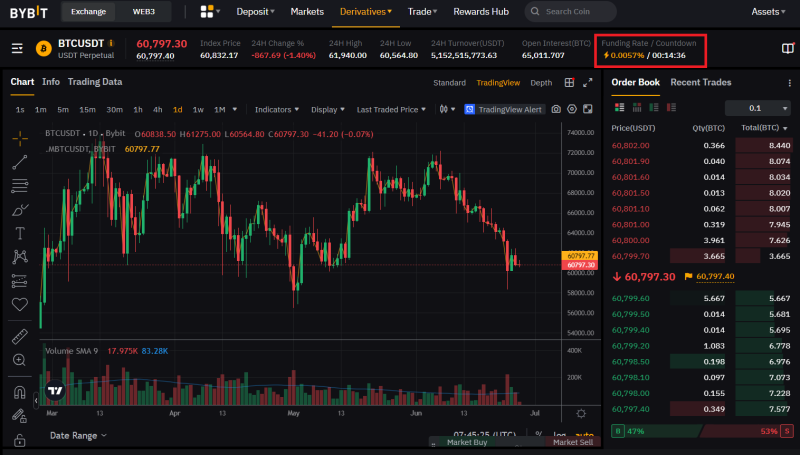Viewport: 800px width, 455px height.
Task: Collapse the drawing toolbar side arrow
Action: tap(36, 400)
